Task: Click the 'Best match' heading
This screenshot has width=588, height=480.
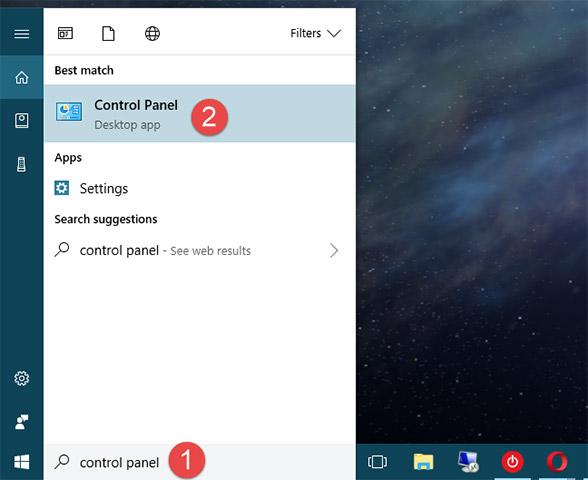Action: pos(84,70)
